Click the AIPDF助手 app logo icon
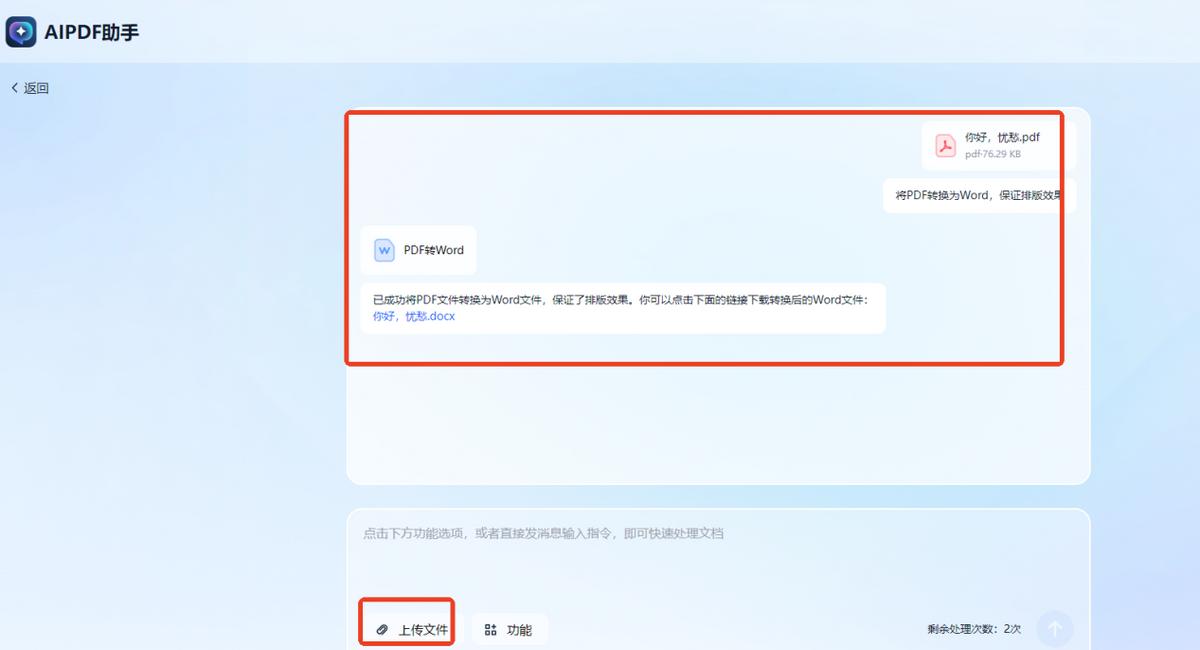This screenshot has height=650, width=1200. [21, 32]
